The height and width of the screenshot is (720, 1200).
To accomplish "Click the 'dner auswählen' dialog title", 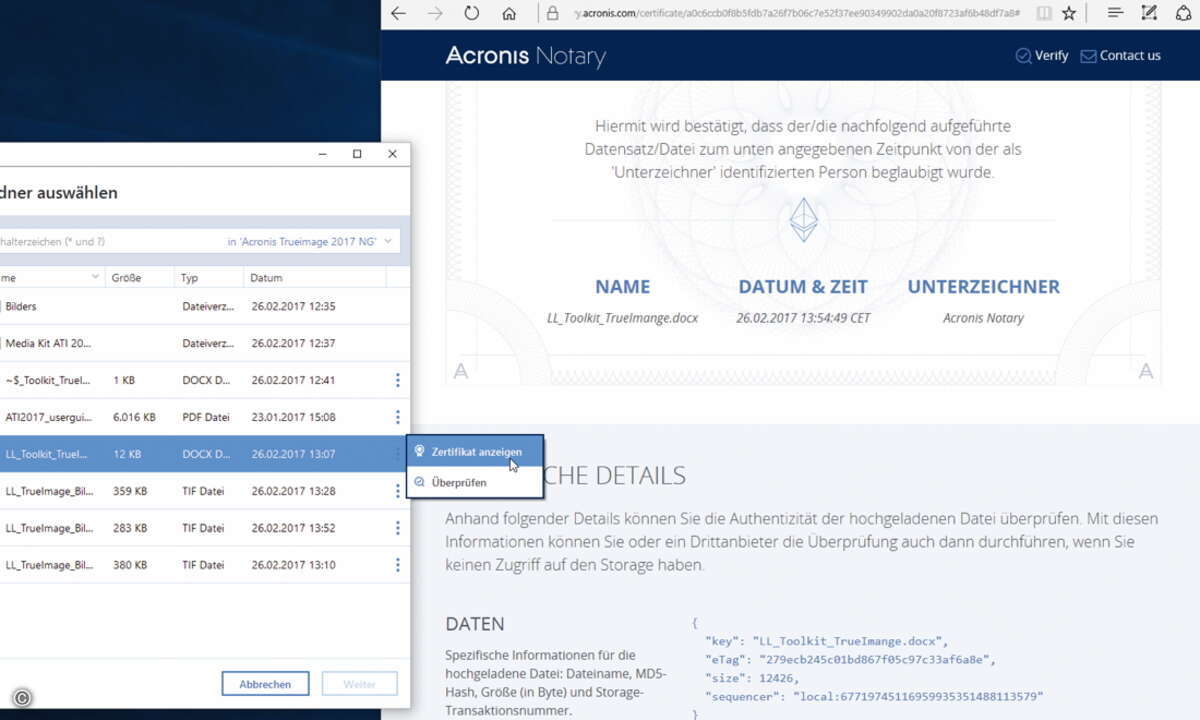I will [x=59, y=193].
